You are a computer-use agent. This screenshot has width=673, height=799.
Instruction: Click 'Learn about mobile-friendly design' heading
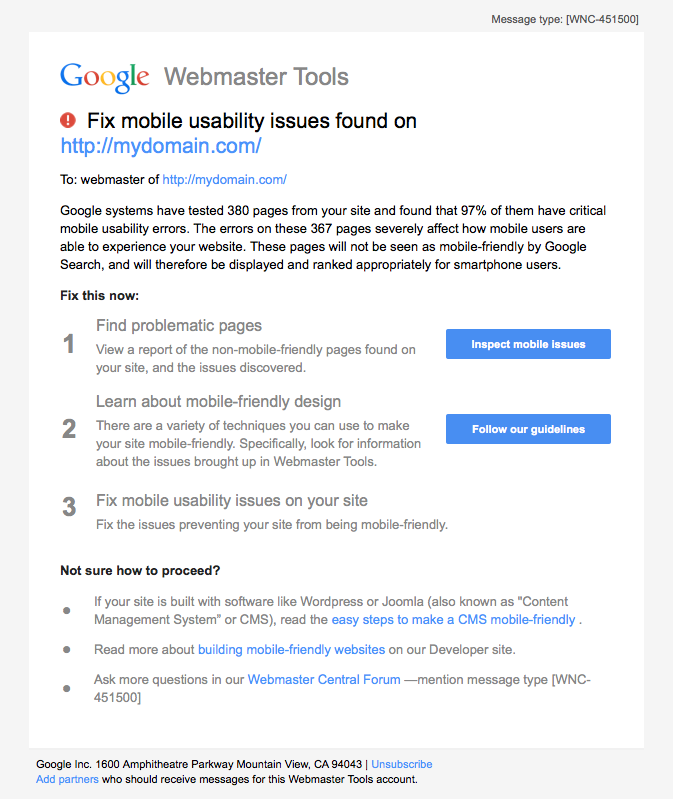tap(219, 402)
